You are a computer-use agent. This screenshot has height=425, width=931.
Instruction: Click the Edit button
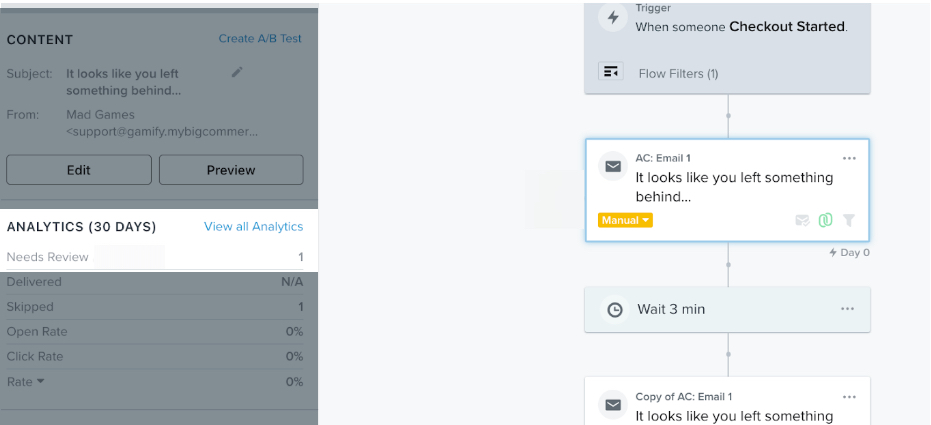(79, 170)
